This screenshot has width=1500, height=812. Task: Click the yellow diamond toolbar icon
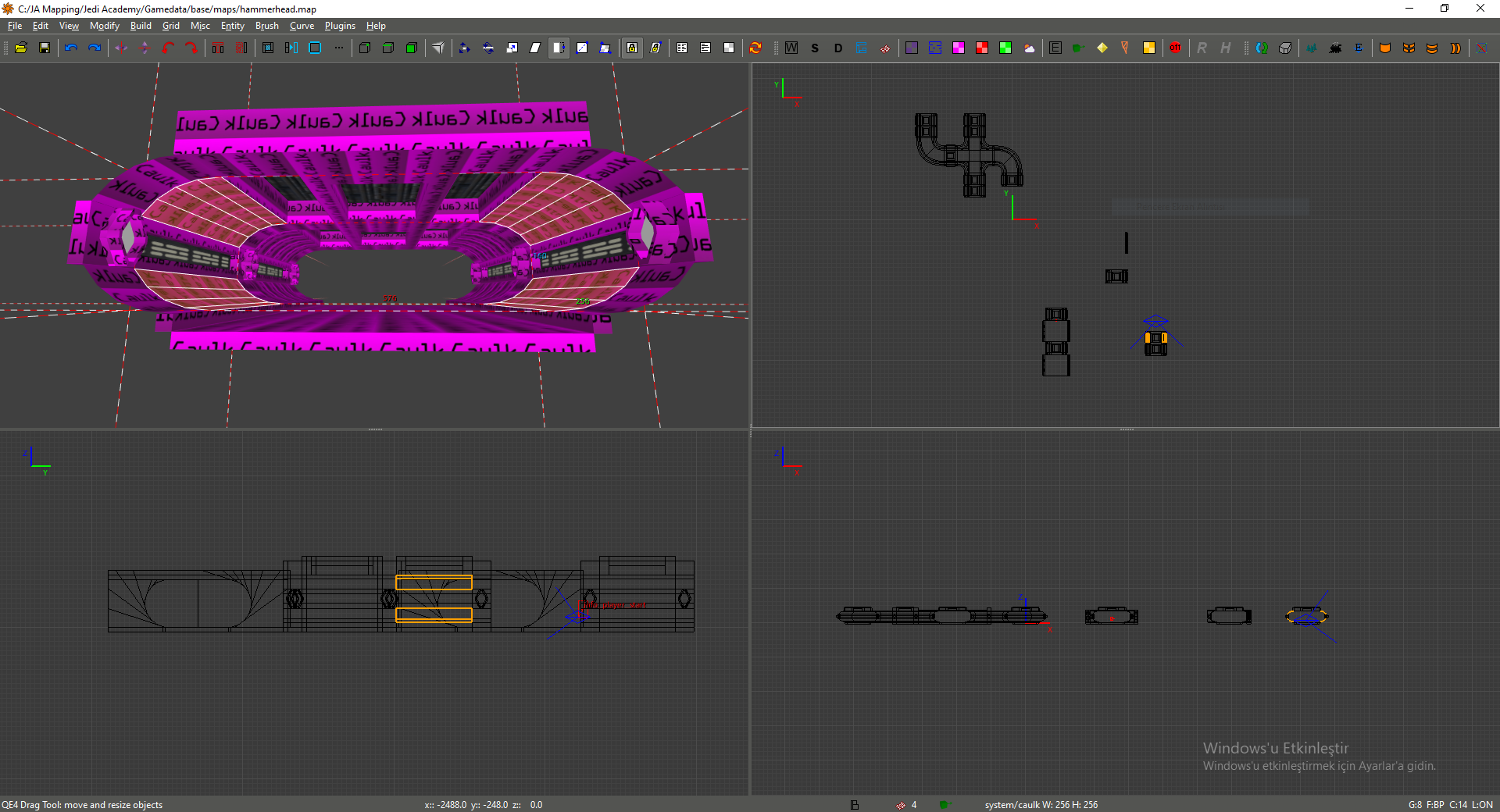click(1102, 48)
